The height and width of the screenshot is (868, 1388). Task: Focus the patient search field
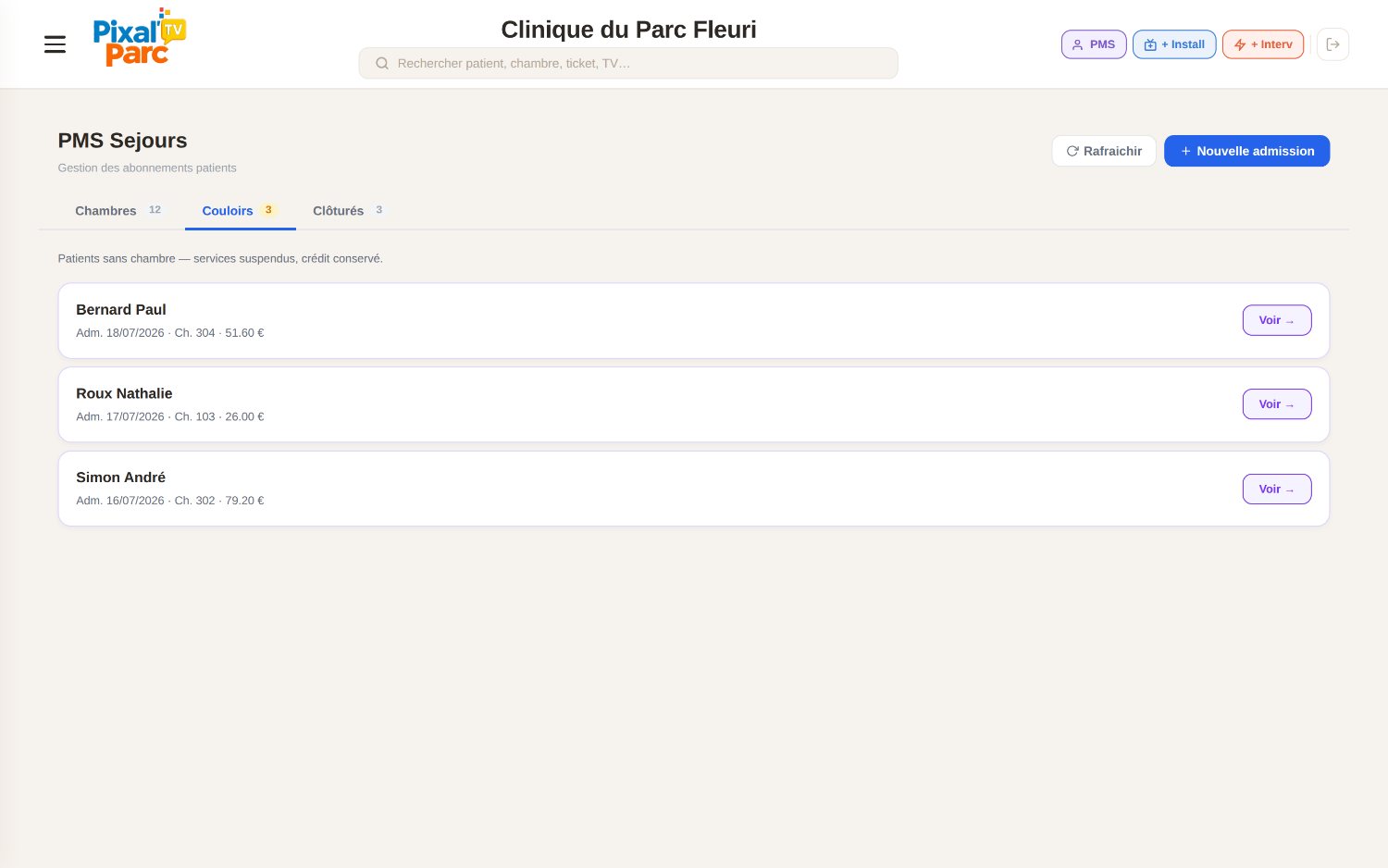pos(628,63)
